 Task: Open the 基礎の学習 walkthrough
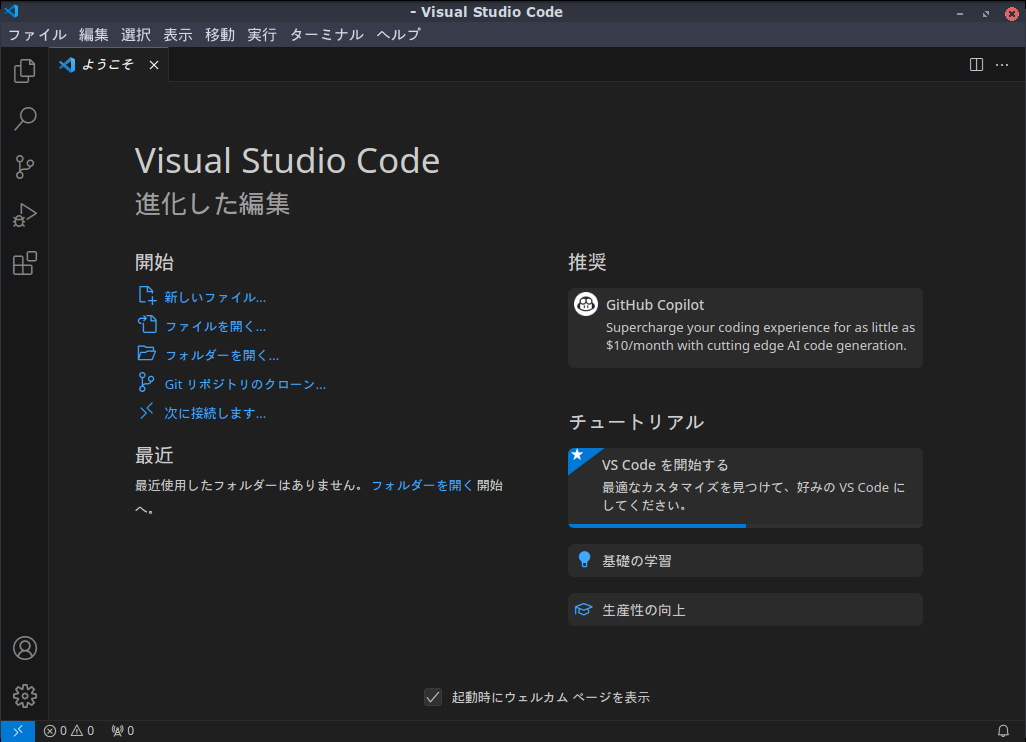(x=745, y=561)
